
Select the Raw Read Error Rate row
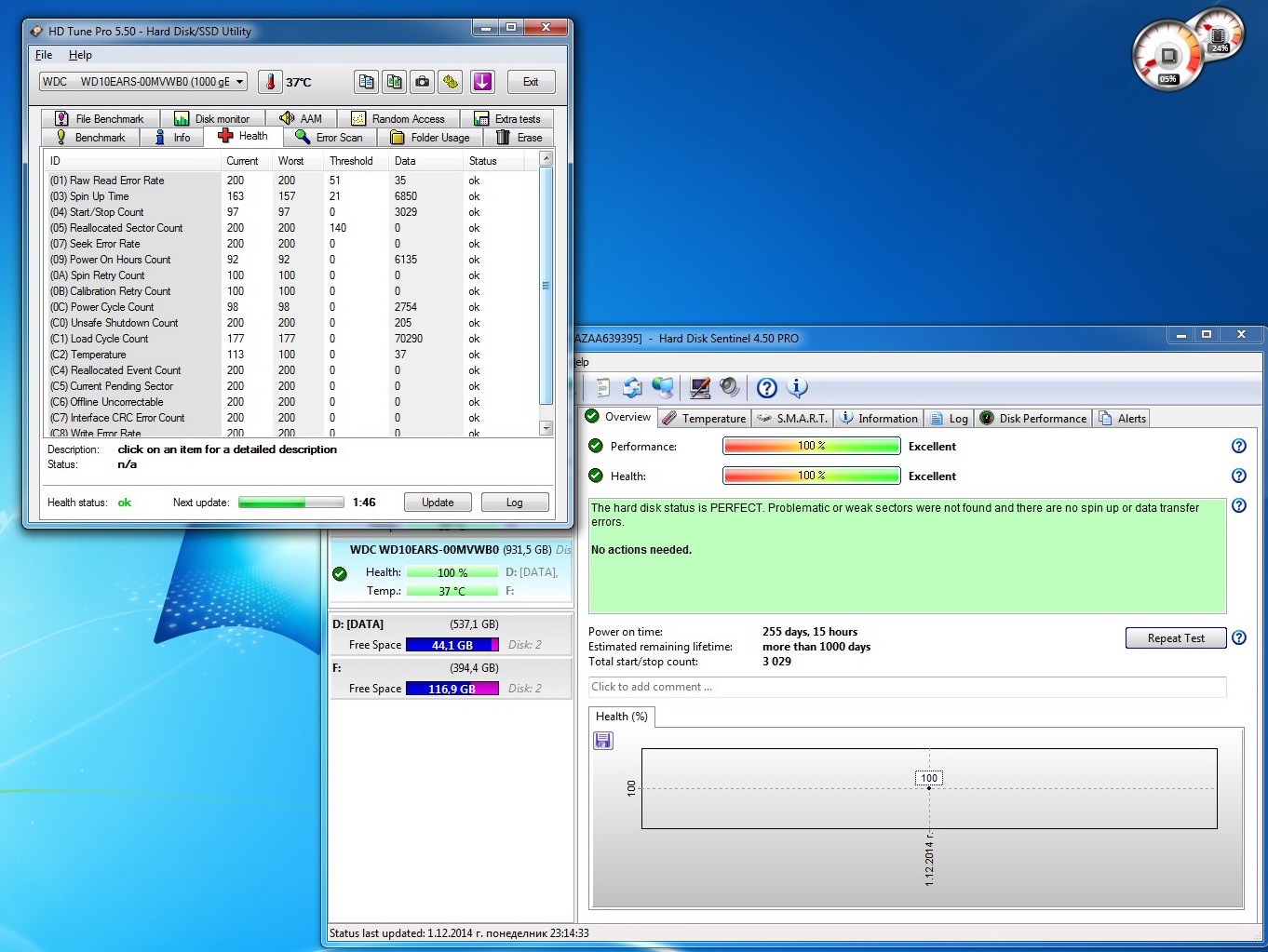tap(292, 181)
